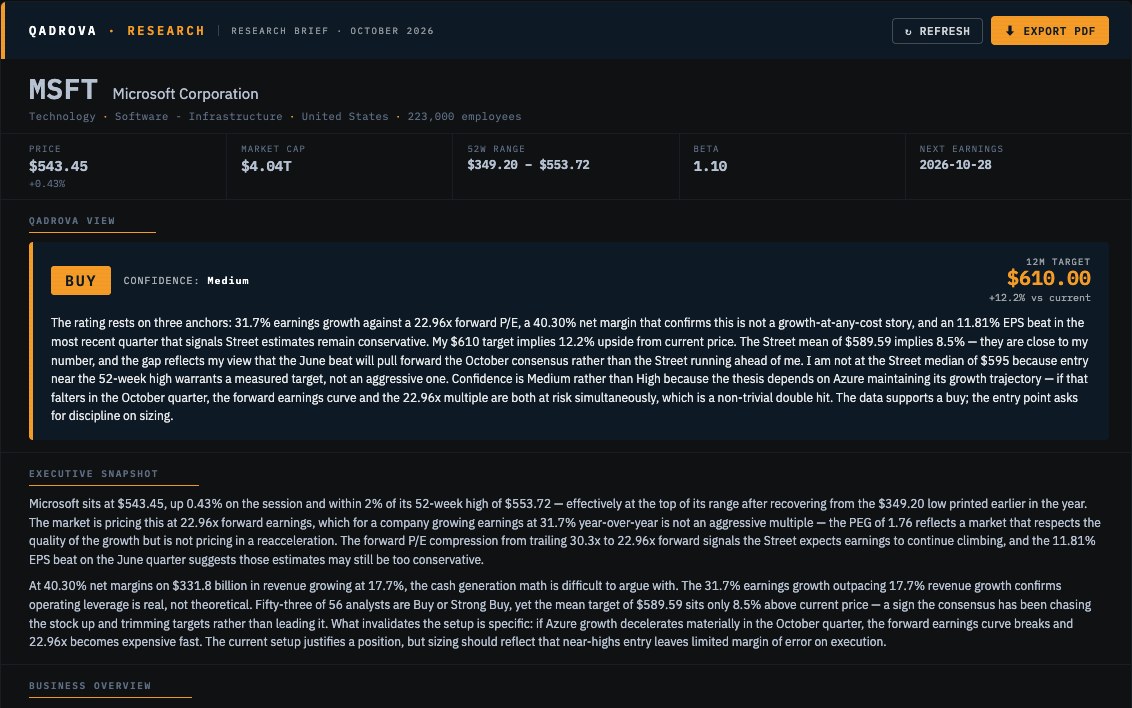Click the 52W RANGE stat label
This screenshot has width=1132, height=708.
[x=496, y=149]
